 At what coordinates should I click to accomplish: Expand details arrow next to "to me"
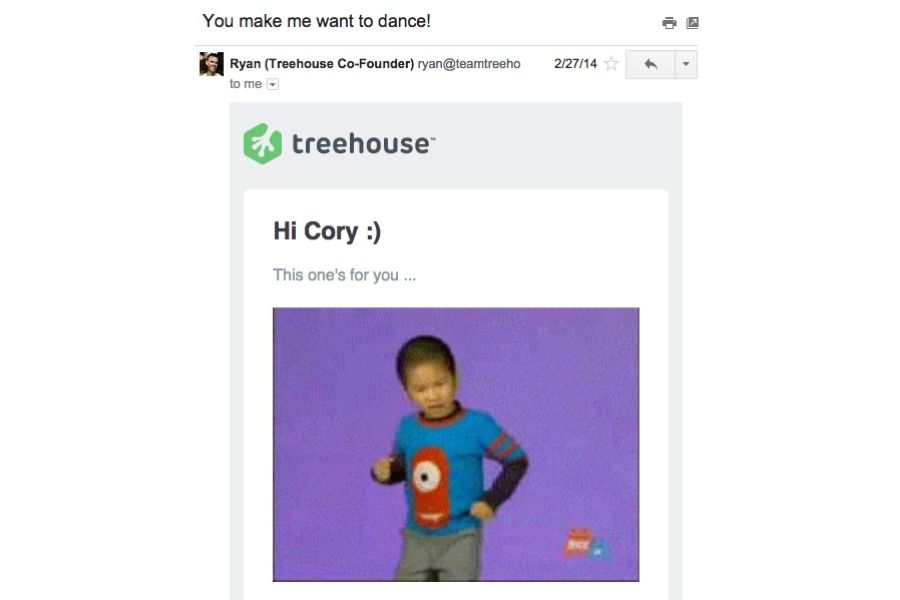273,84
